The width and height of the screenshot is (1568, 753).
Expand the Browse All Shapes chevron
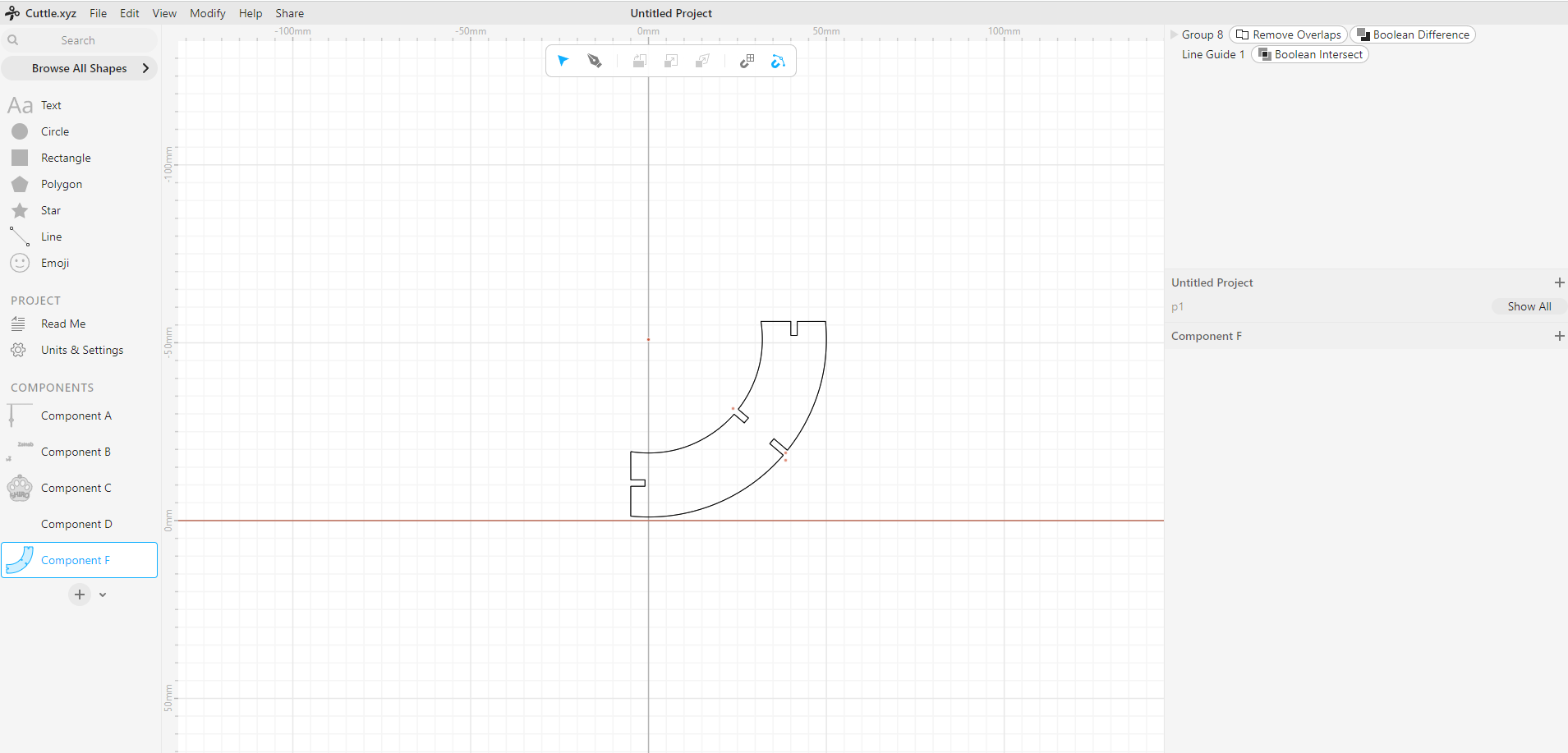point(145,68)
